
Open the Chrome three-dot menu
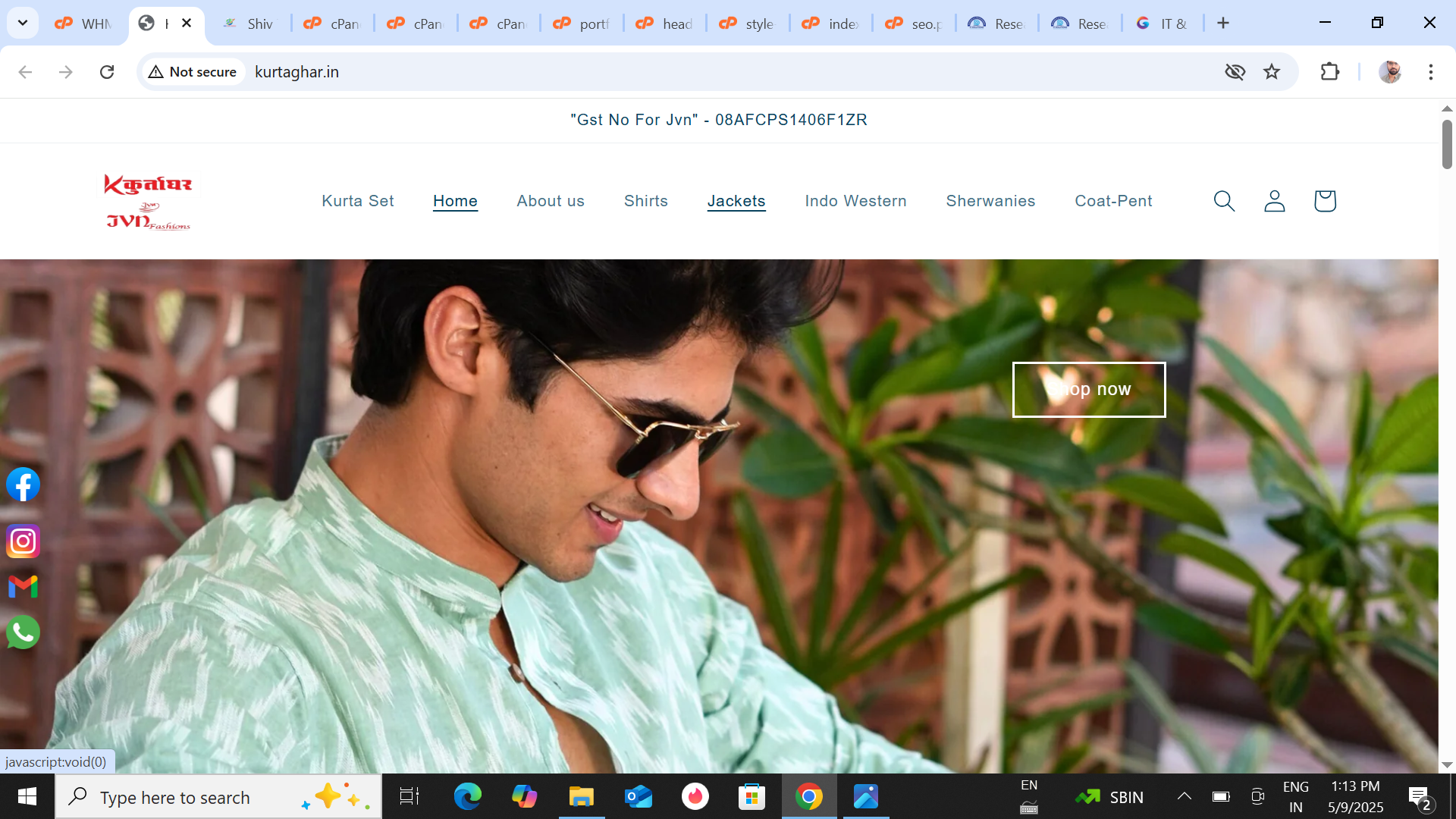pyautogui.click(x=1431, y=72)
